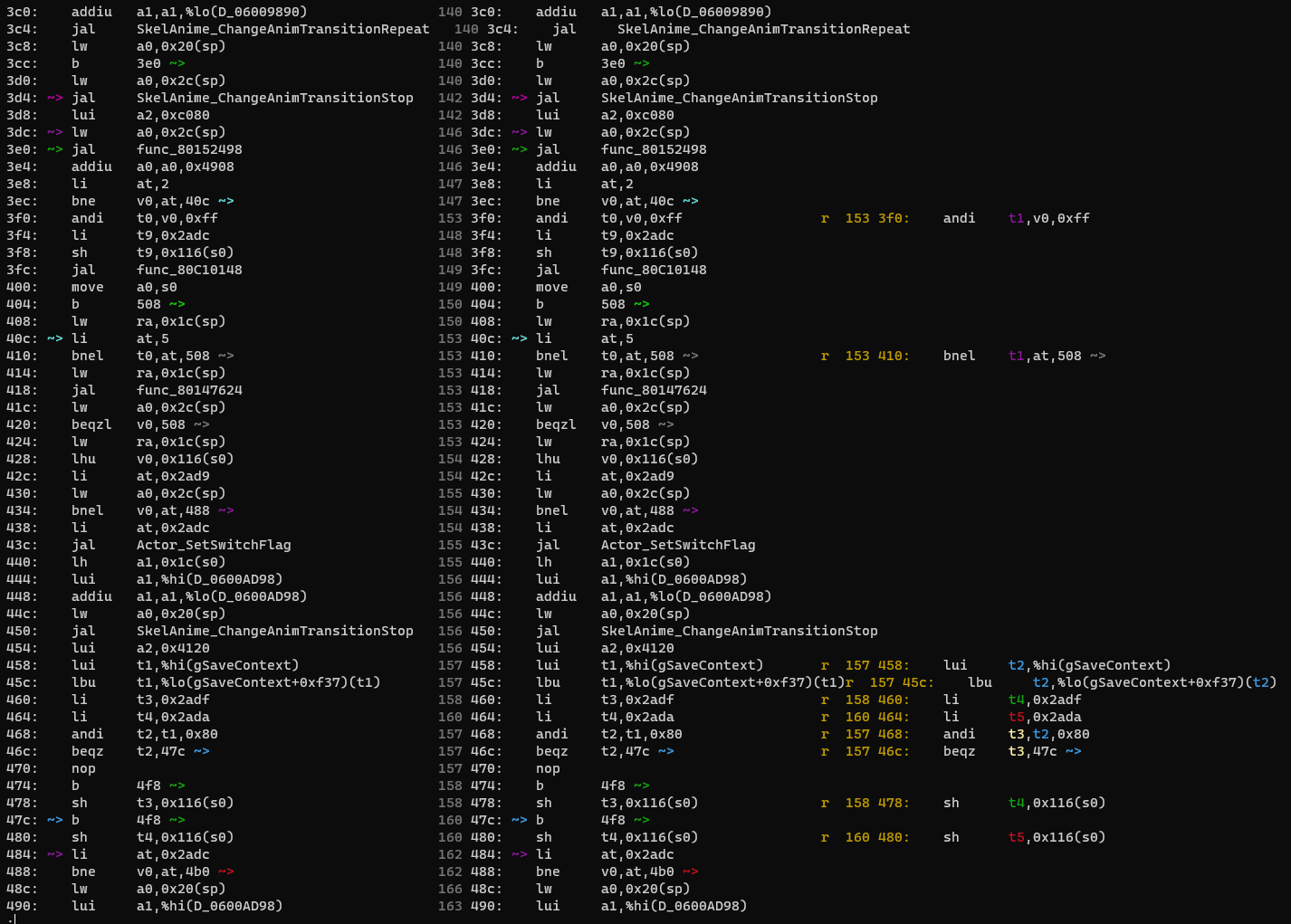Select the r diff marker on line 153
This screenshot has height=924, width=1291.
(x=825, y=217)
